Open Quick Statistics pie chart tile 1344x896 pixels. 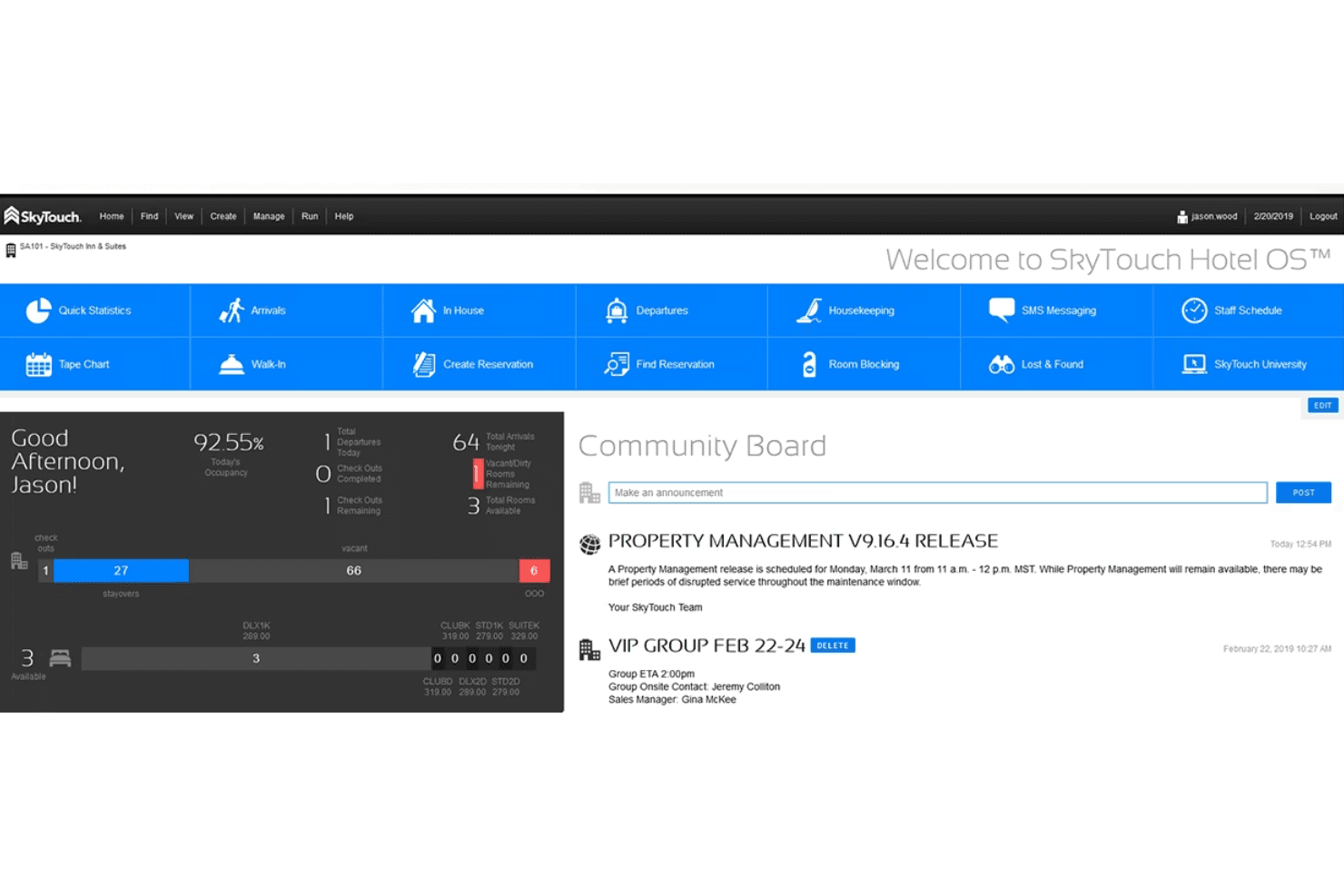[95, 310]
